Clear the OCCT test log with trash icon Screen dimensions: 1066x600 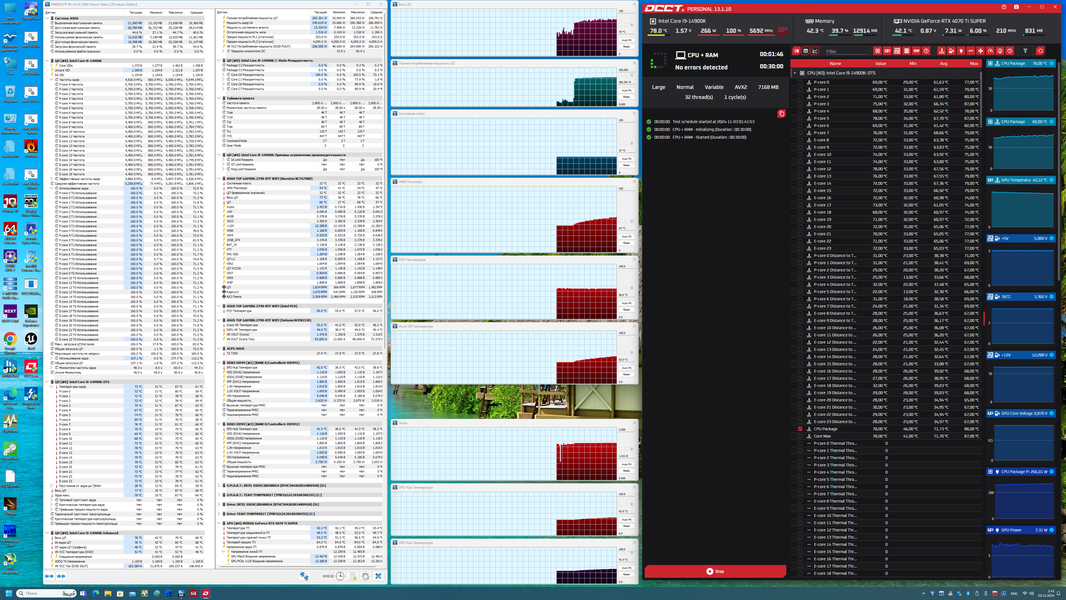tap(781, 113)
